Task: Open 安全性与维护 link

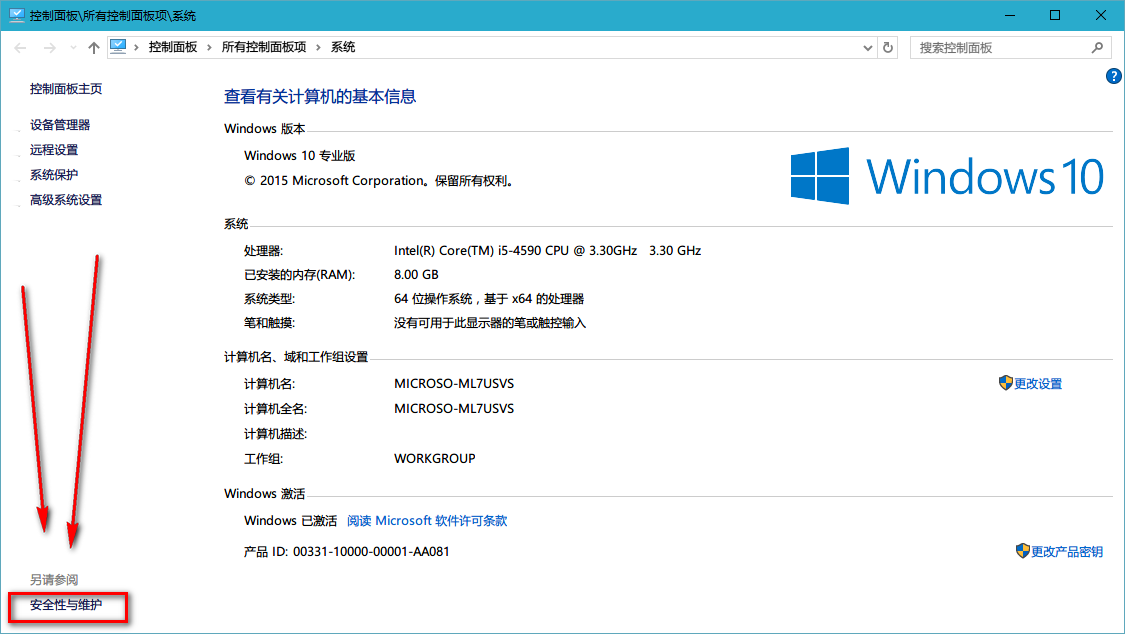Action: tap(66, 605)
